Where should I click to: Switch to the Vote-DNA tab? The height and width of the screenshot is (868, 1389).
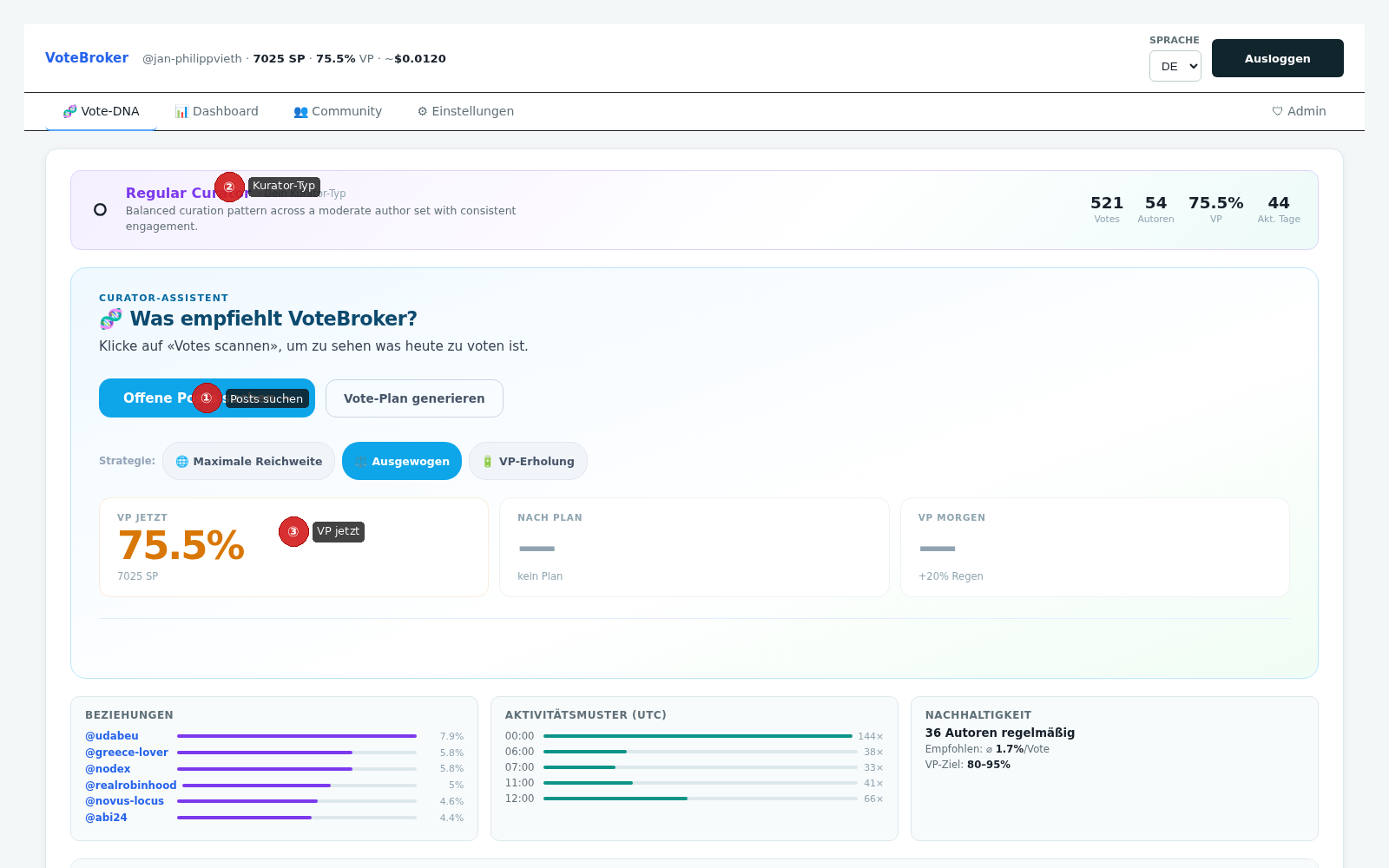coord(101,111)
